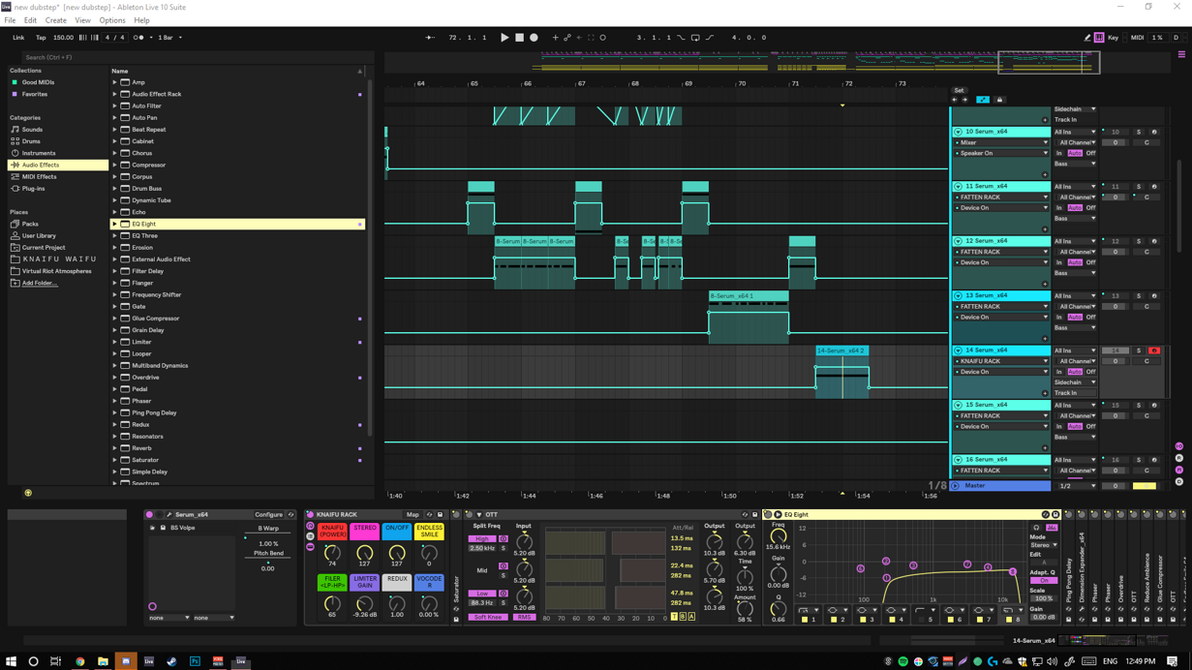Open the Options menu
Viewport: 1192px width, 670px height.
click(112, 20)
